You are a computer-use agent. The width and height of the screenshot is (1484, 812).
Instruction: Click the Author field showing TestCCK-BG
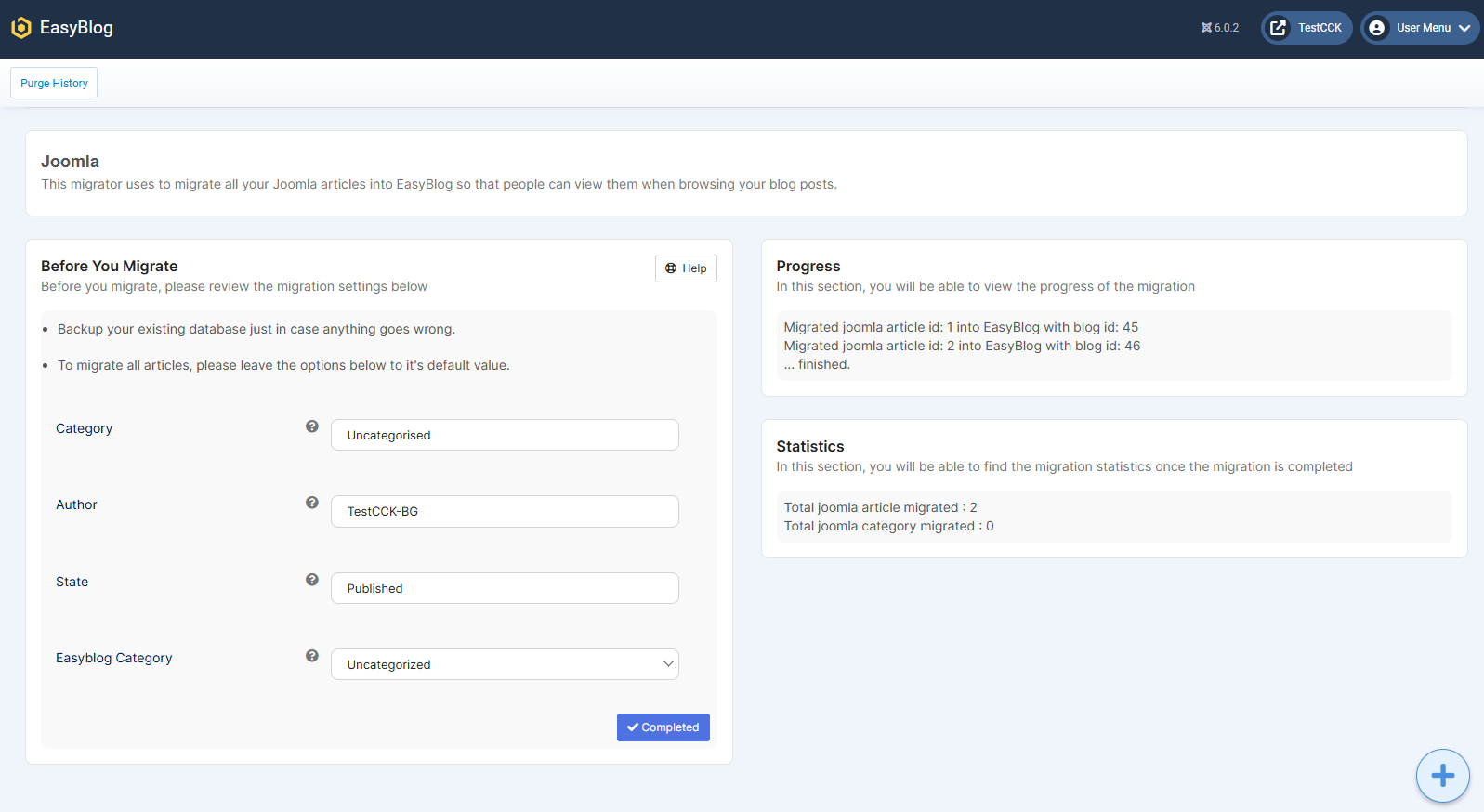coord(505,511)
